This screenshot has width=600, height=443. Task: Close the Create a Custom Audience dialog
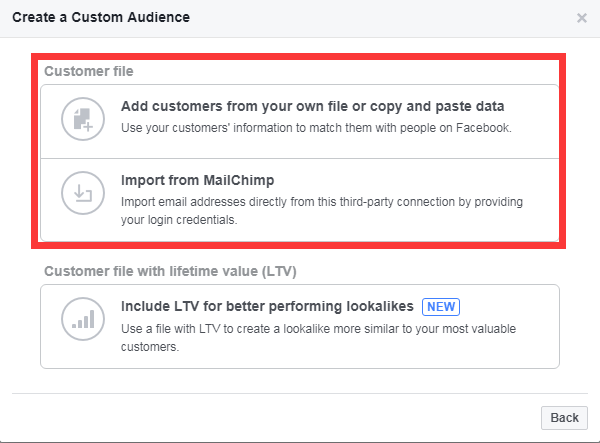582,18
